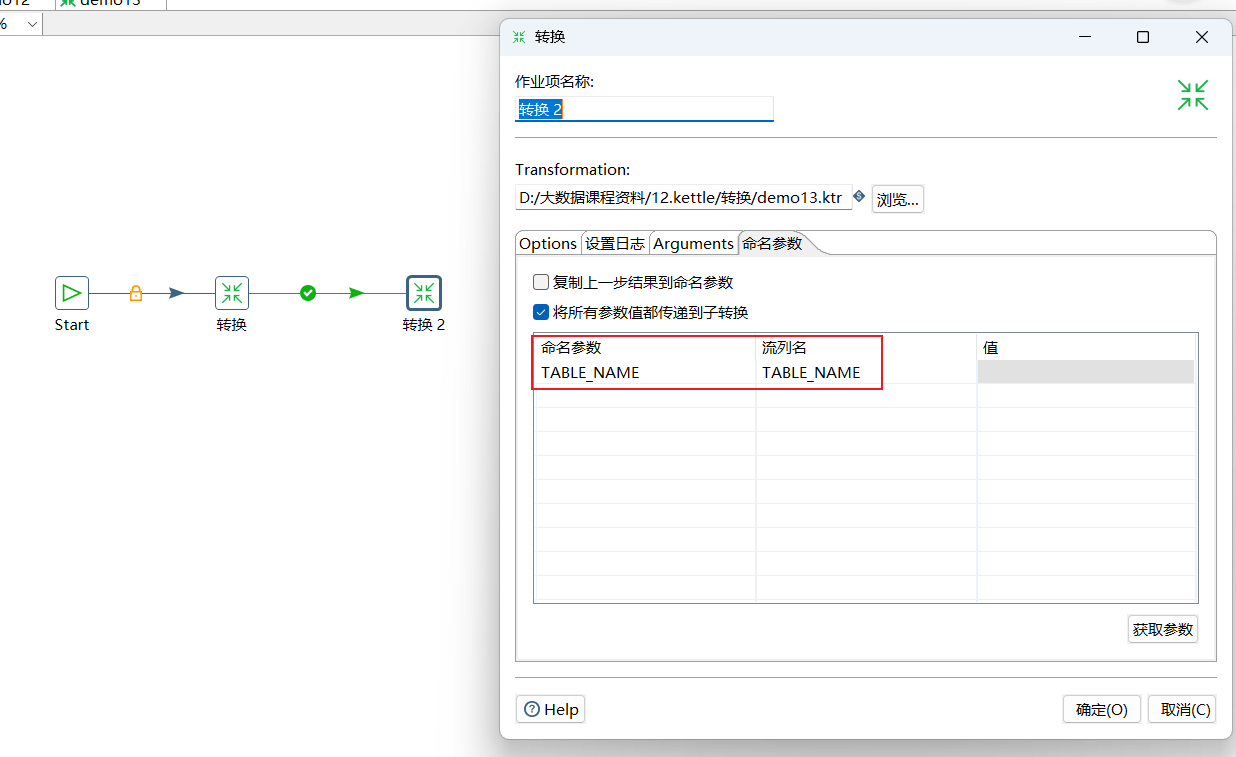Click the 值 cell in the TABLE_NAME row
Image resolution: width=1236 pixels, height=757 pixels.
(1086, 372)
